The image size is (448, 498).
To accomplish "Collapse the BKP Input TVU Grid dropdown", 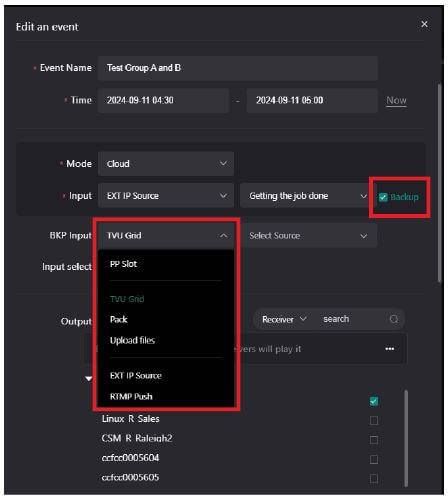I will (166, 236).
